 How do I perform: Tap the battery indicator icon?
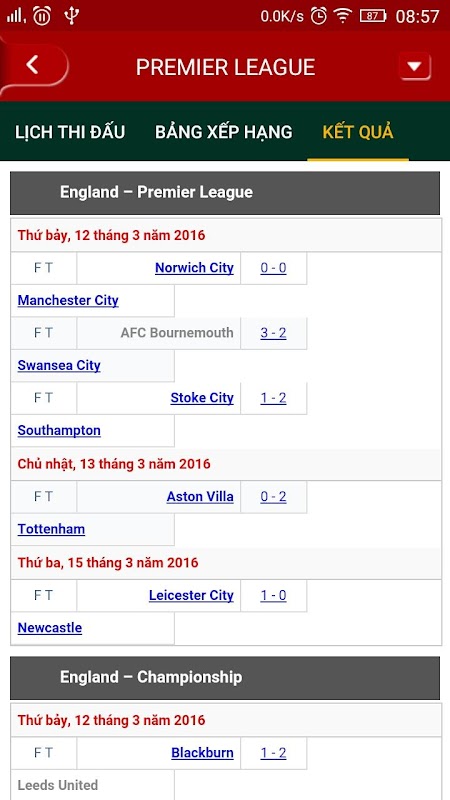373,16
